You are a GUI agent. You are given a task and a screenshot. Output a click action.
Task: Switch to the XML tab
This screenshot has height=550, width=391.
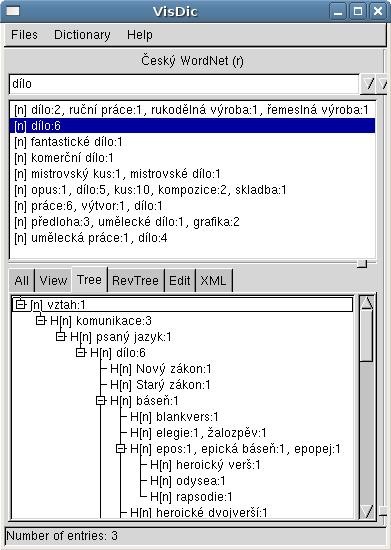tap(213, 281)
